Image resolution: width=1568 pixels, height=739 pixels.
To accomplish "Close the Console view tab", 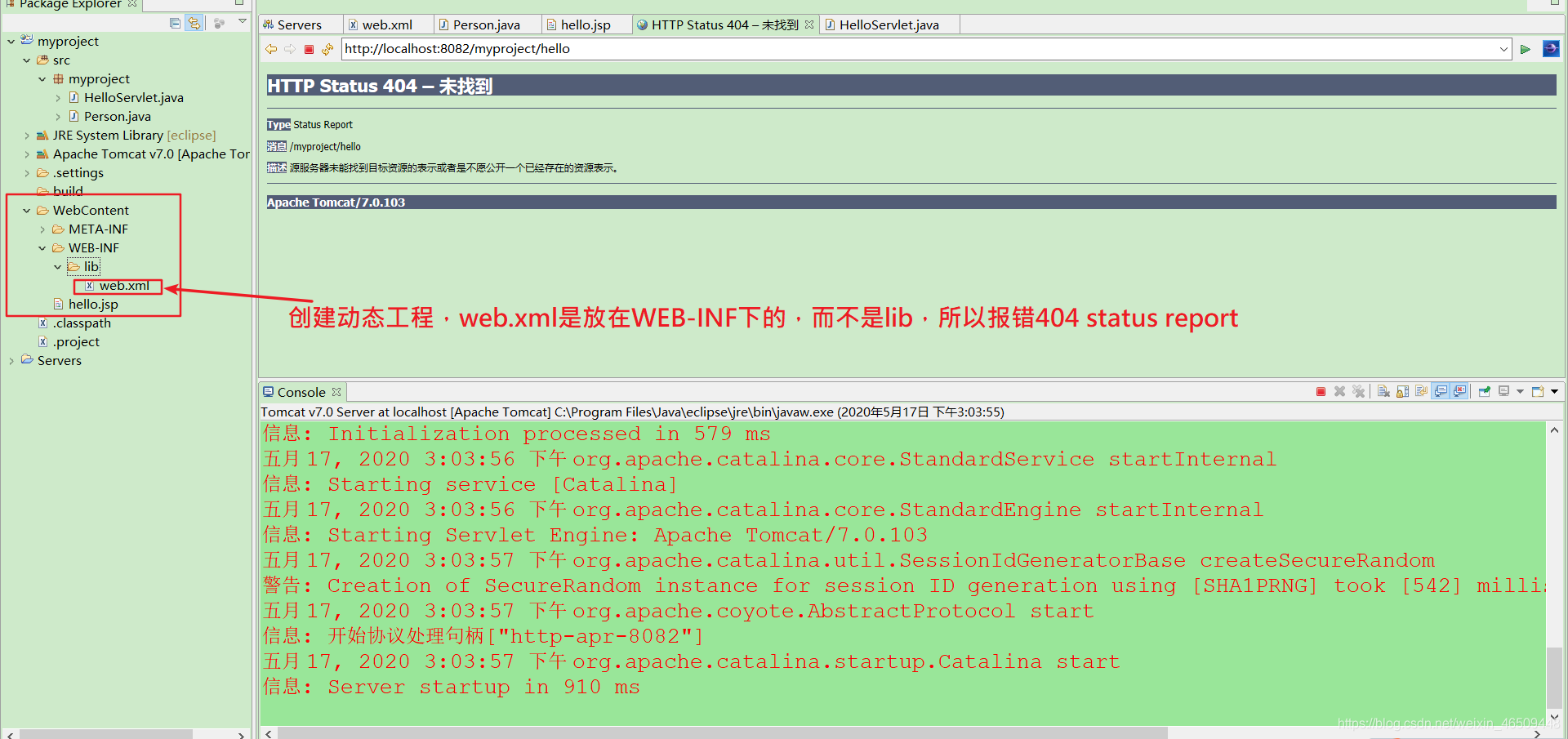I will tap(336, 392).
